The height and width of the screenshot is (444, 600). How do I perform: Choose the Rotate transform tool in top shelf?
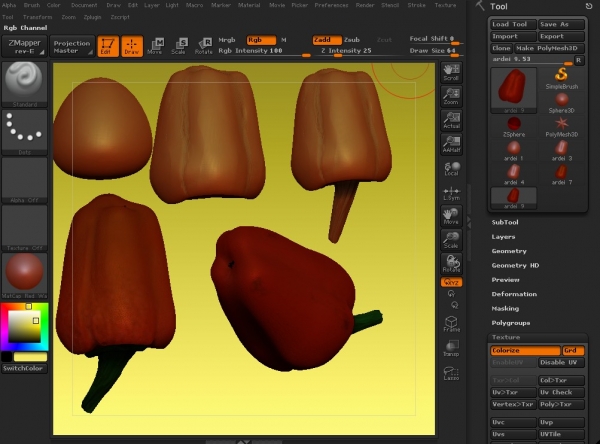[x=203, y=46]
